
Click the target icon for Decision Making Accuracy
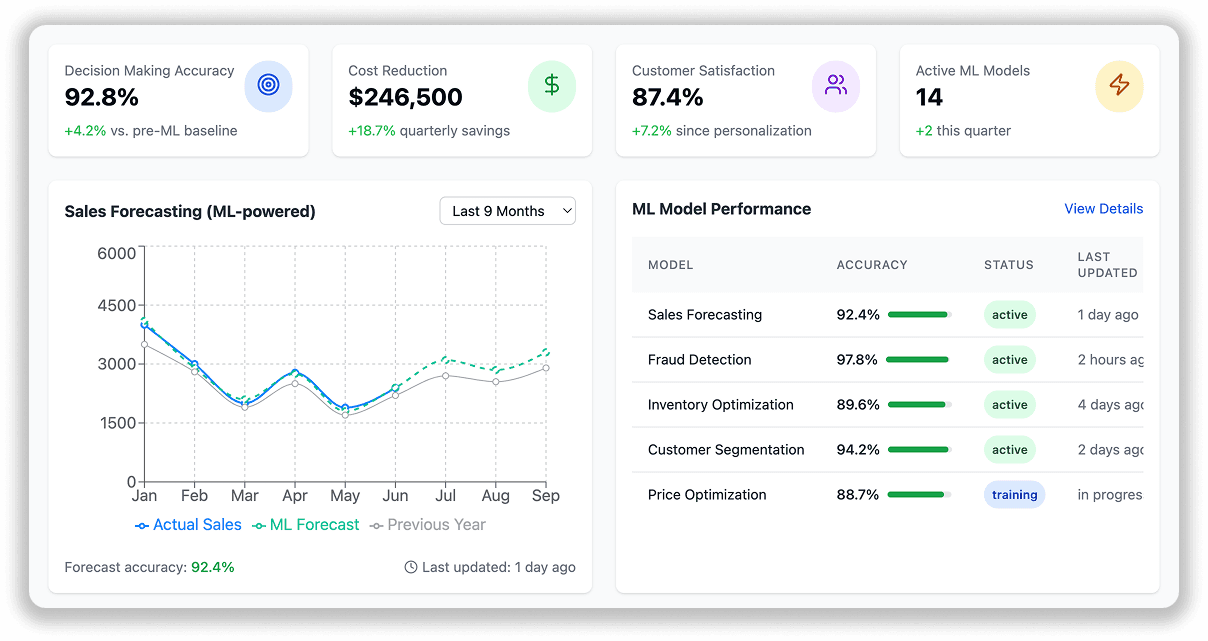point(268,85)
